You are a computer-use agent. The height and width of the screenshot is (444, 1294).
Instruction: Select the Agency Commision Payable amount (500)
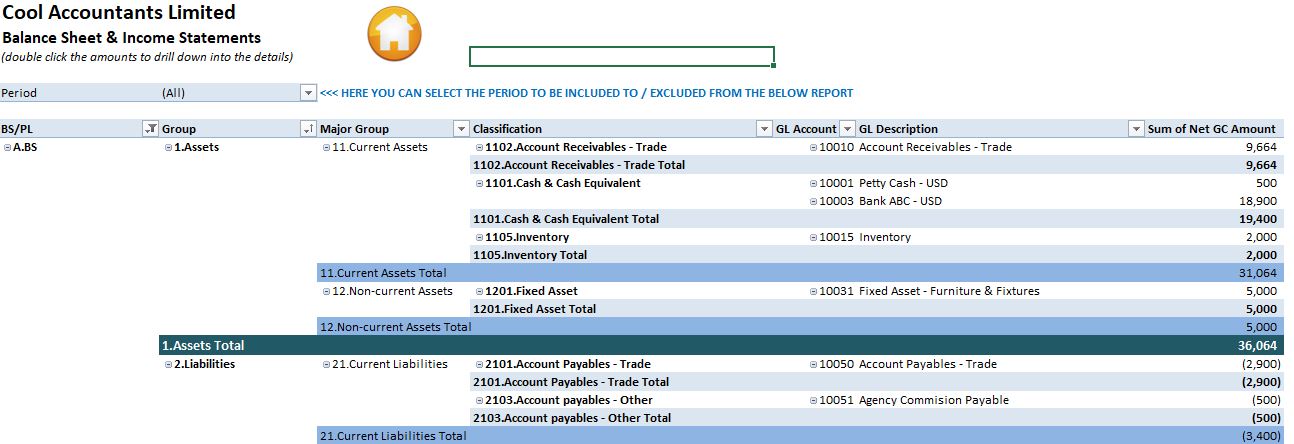(x=1264, y=400)
